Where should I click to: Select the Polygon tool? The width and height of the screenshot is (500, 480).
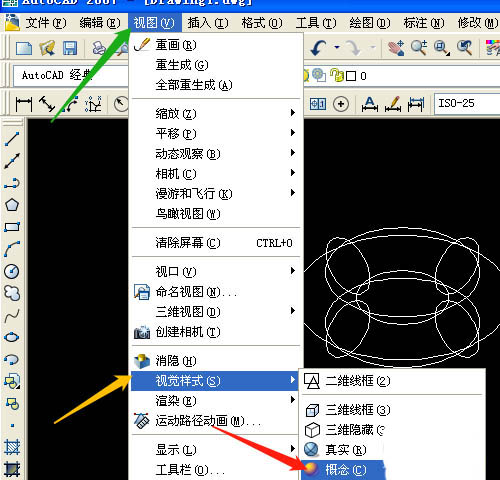(12, 205)
